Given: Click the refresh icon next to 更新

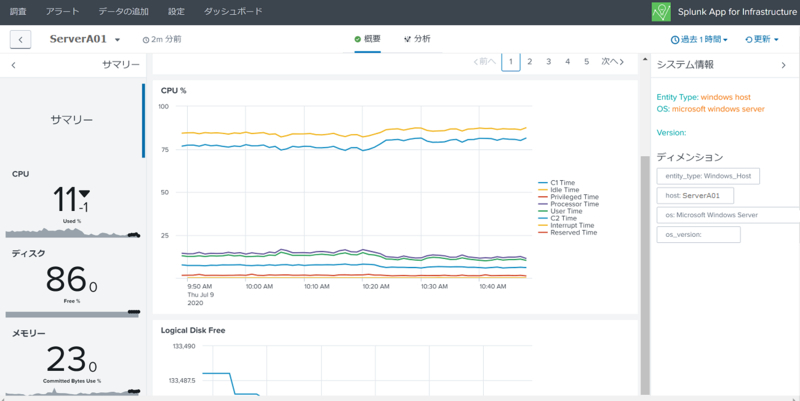Looking at the screenshot, I should point(748,39).
